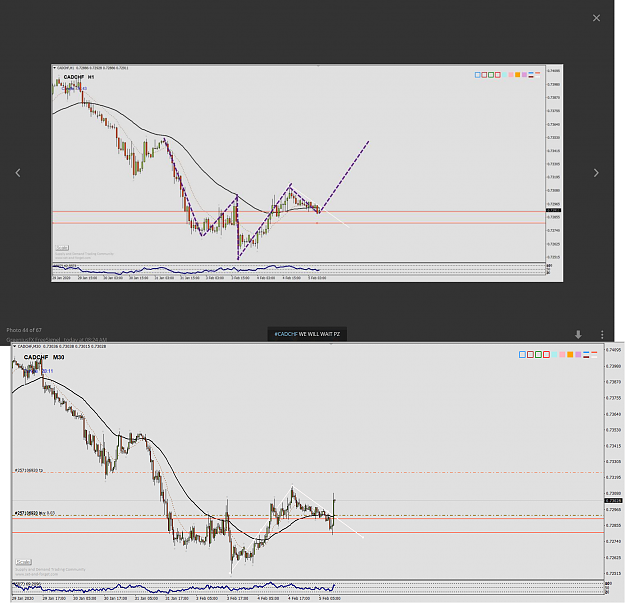Viewport: 625px width, 603px height.
Task: Click the purple swatch in M30 chart
Action: pyautogui.click(x=578, y=354)
